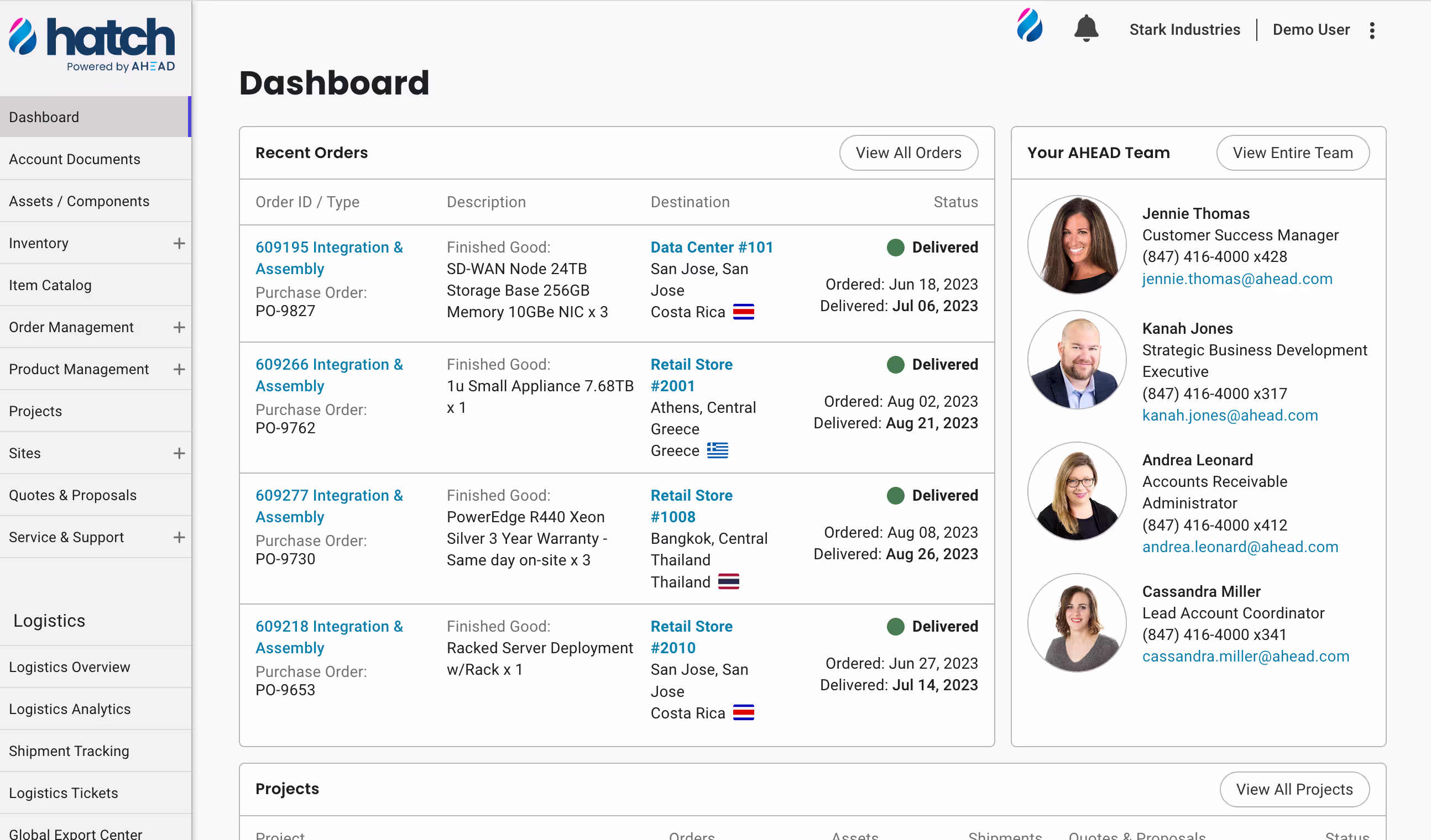Click the notifications bell icon
Viewport: 1431px width, 840px height.
click(x=1085, y=28)
